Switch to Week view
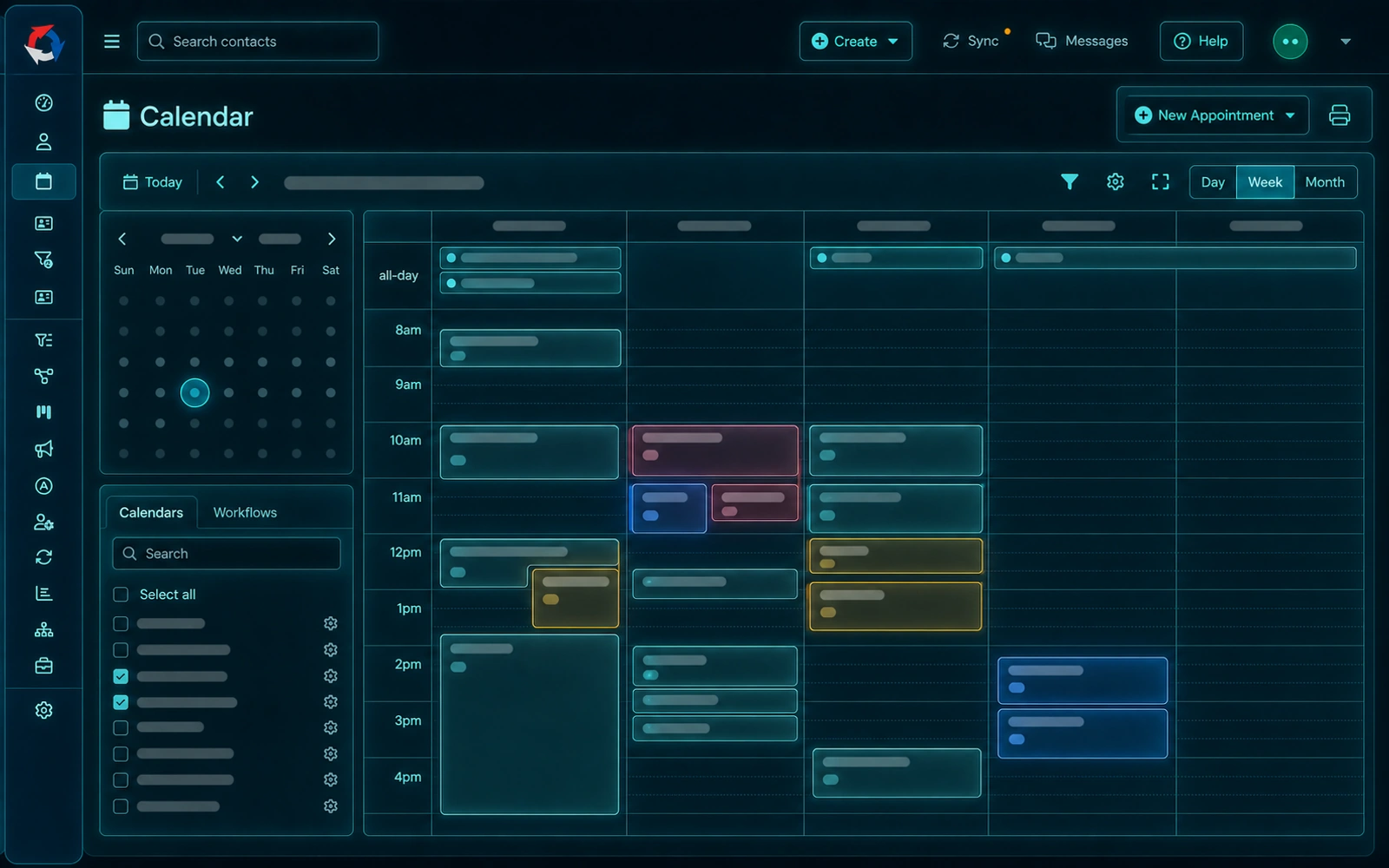Image resolution: width=1389 pixels, height=868 pixels. pyautogui.click(x=1265, y=182)
